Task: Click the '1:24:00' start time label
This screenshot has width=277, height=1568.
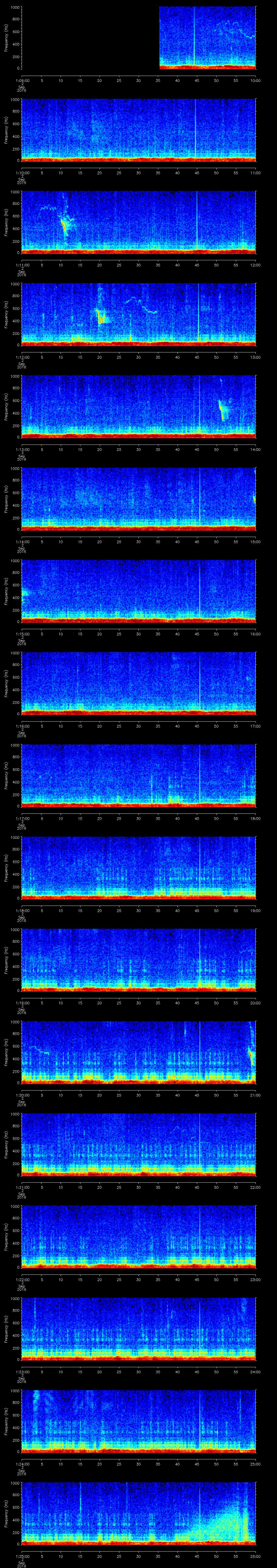Action: [x=22, y=1464]
